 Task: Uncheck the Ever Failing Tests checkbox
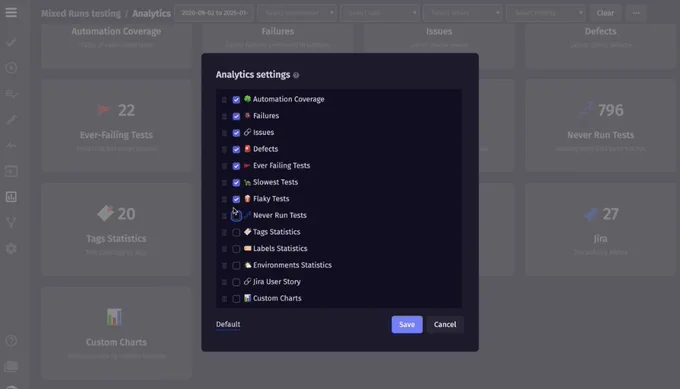point(236,166)
